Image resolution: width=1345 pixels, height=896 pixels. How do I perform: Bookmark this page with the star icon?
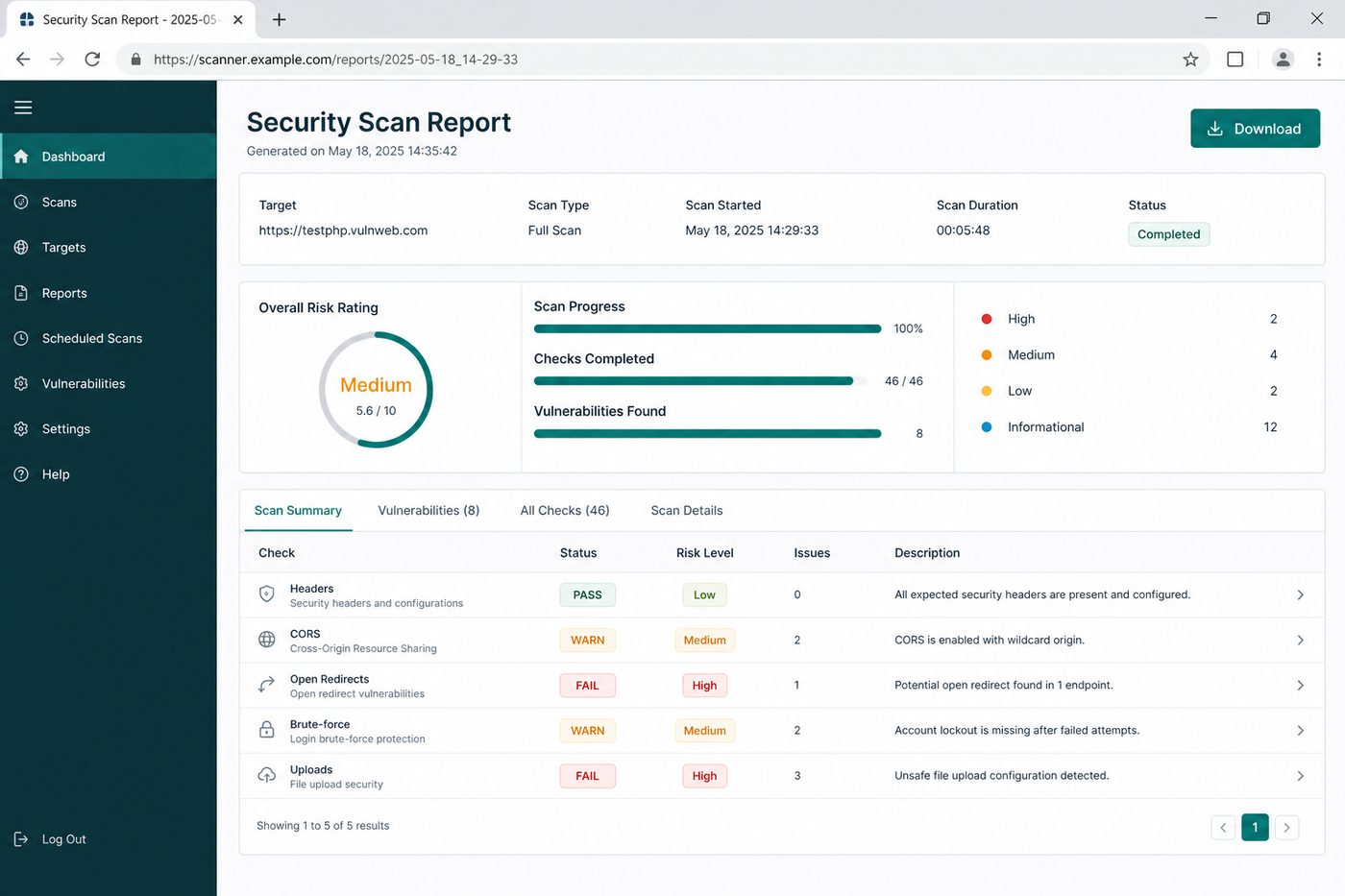pyautogui.click(x=1190, y=60)
